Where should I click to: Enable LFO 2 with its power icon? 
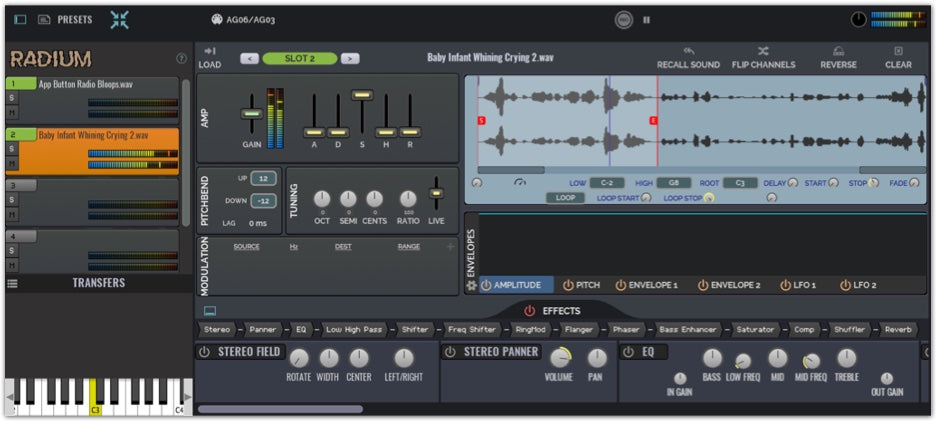tap(845, 286)
